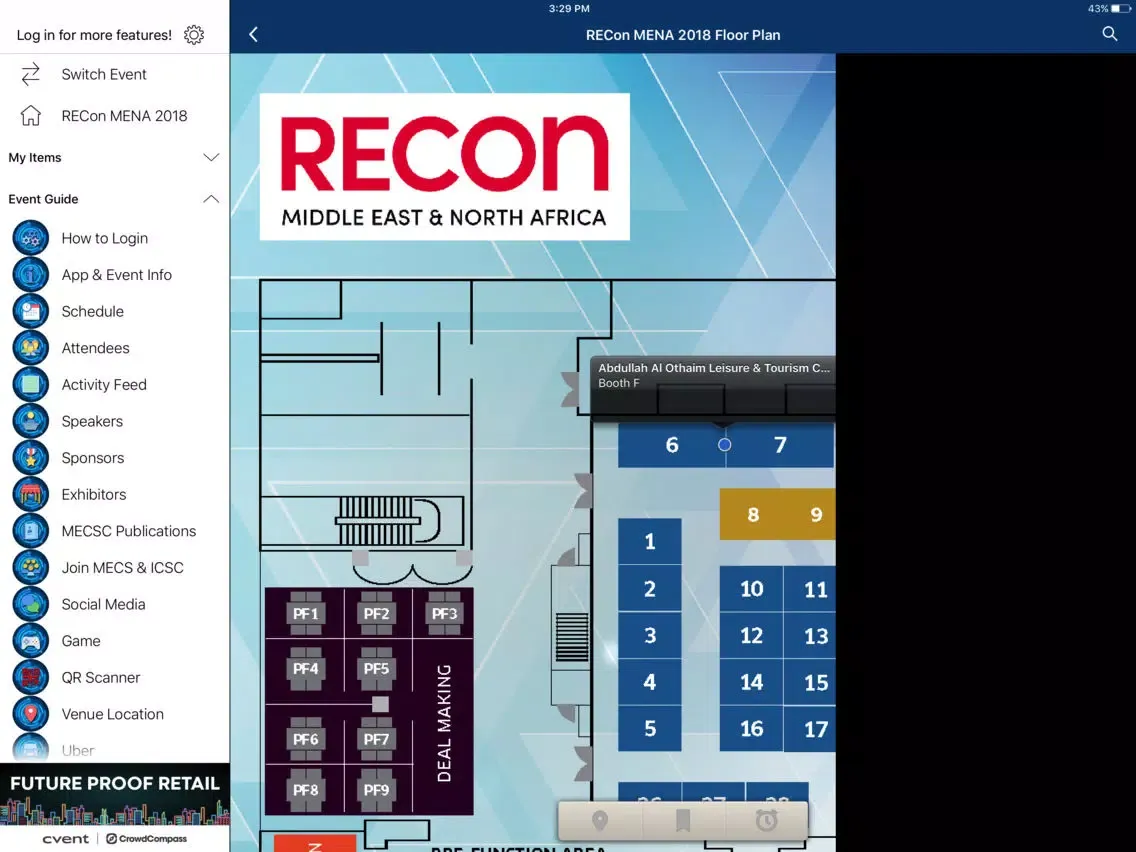Image resolution: width=1136 pixels, height=852 pixels.
Task: Select booth 3 on floor plan
Action: (650, 635)
